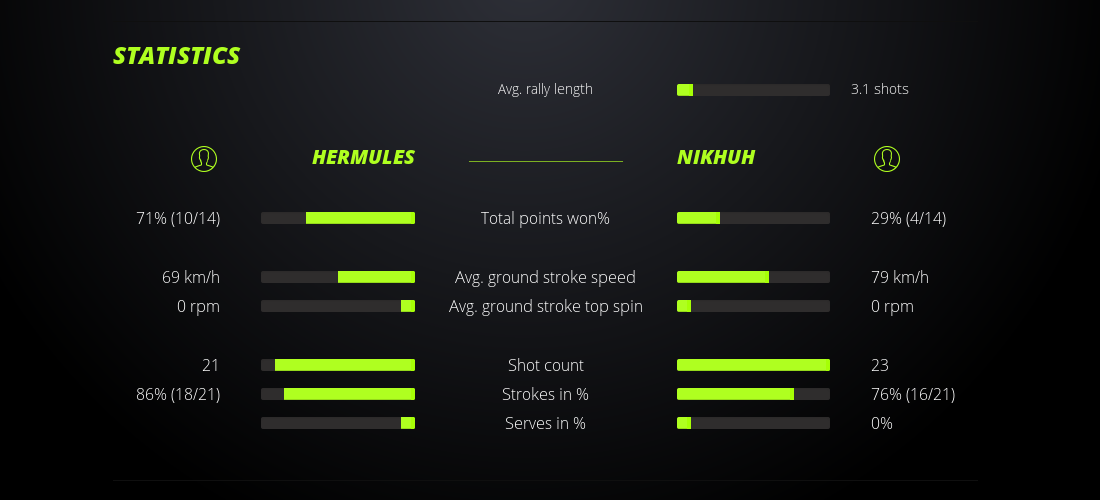The width and height of the screenshot is (1100, 500).
Task: Click the Avg. rally length bar
Action: (753, 90)
